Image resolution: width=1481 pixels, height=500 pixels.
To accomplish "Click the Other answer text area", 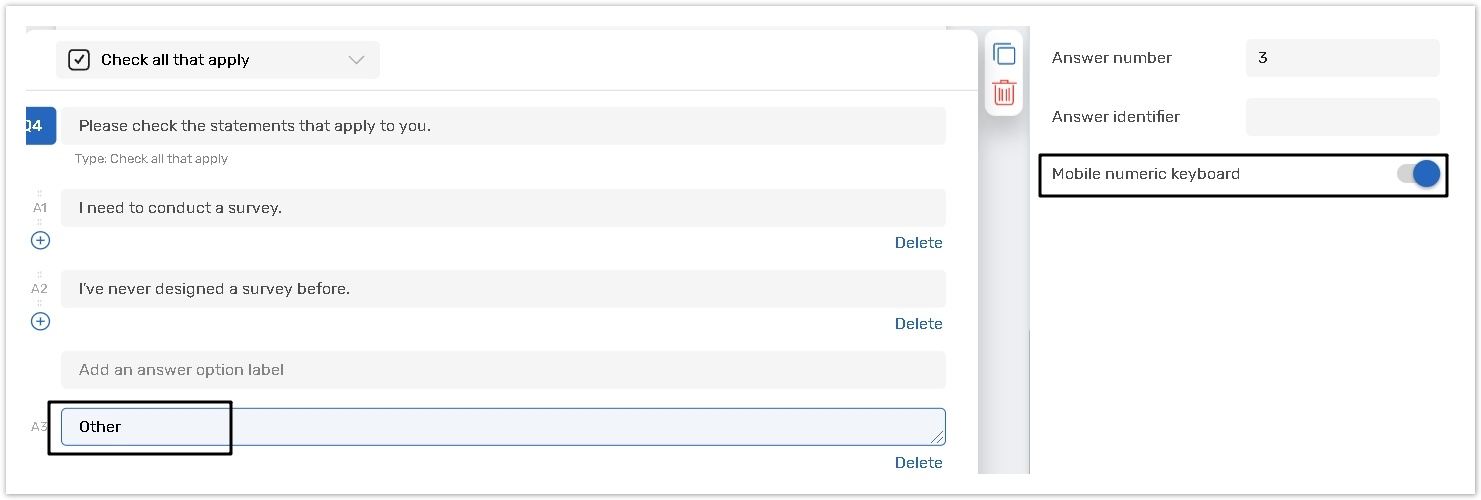I will [x=502, y=427].
